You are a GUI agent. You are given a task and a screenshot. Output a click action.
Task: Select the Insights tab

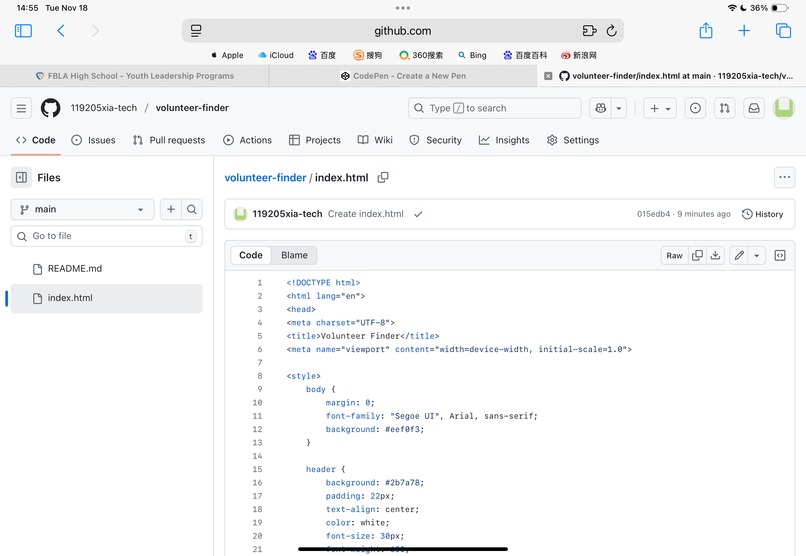tap(504, 140)
